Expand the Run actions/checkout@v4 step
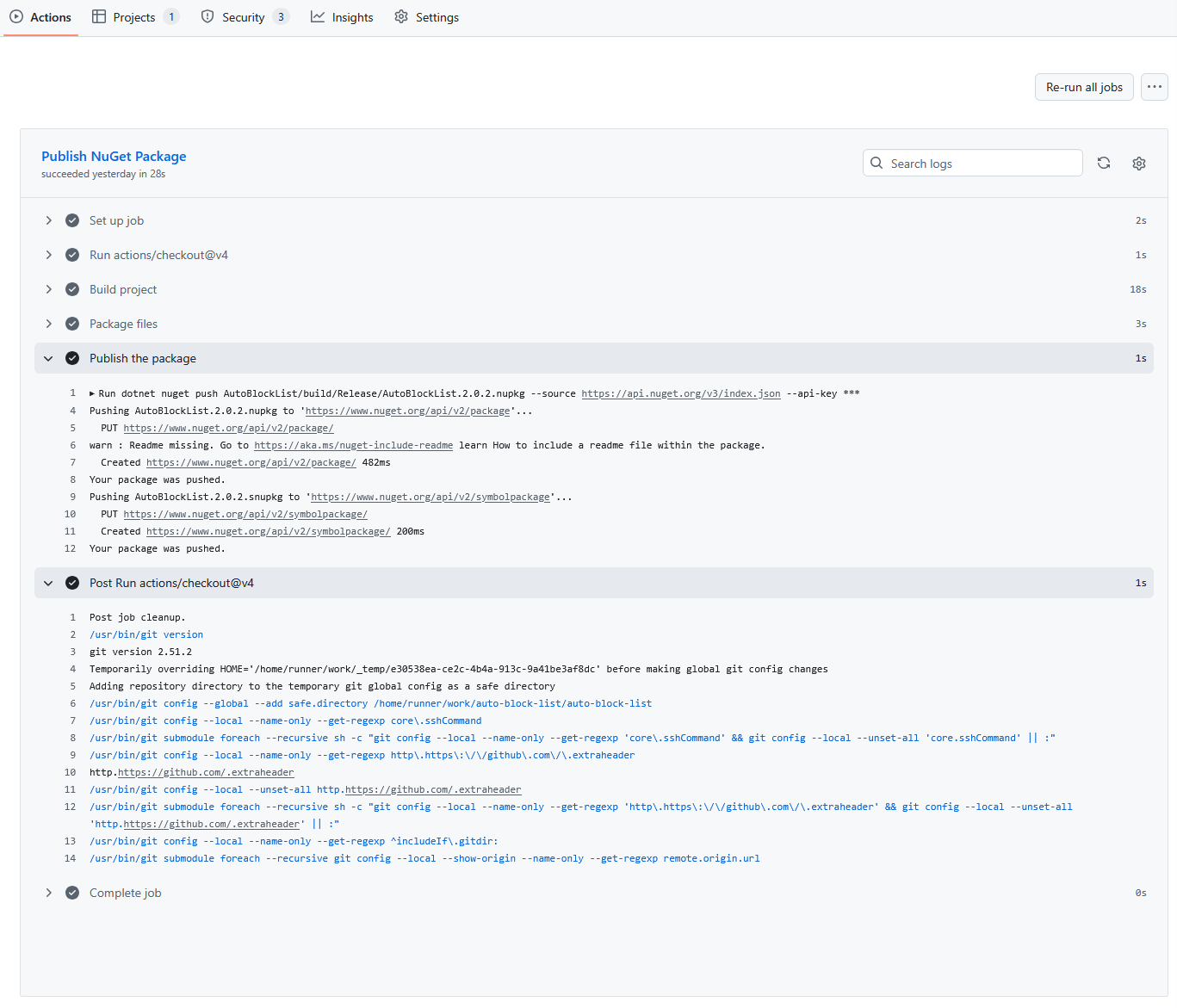The width and height of the screenshot is (1177, 1008). pos(48,255)
